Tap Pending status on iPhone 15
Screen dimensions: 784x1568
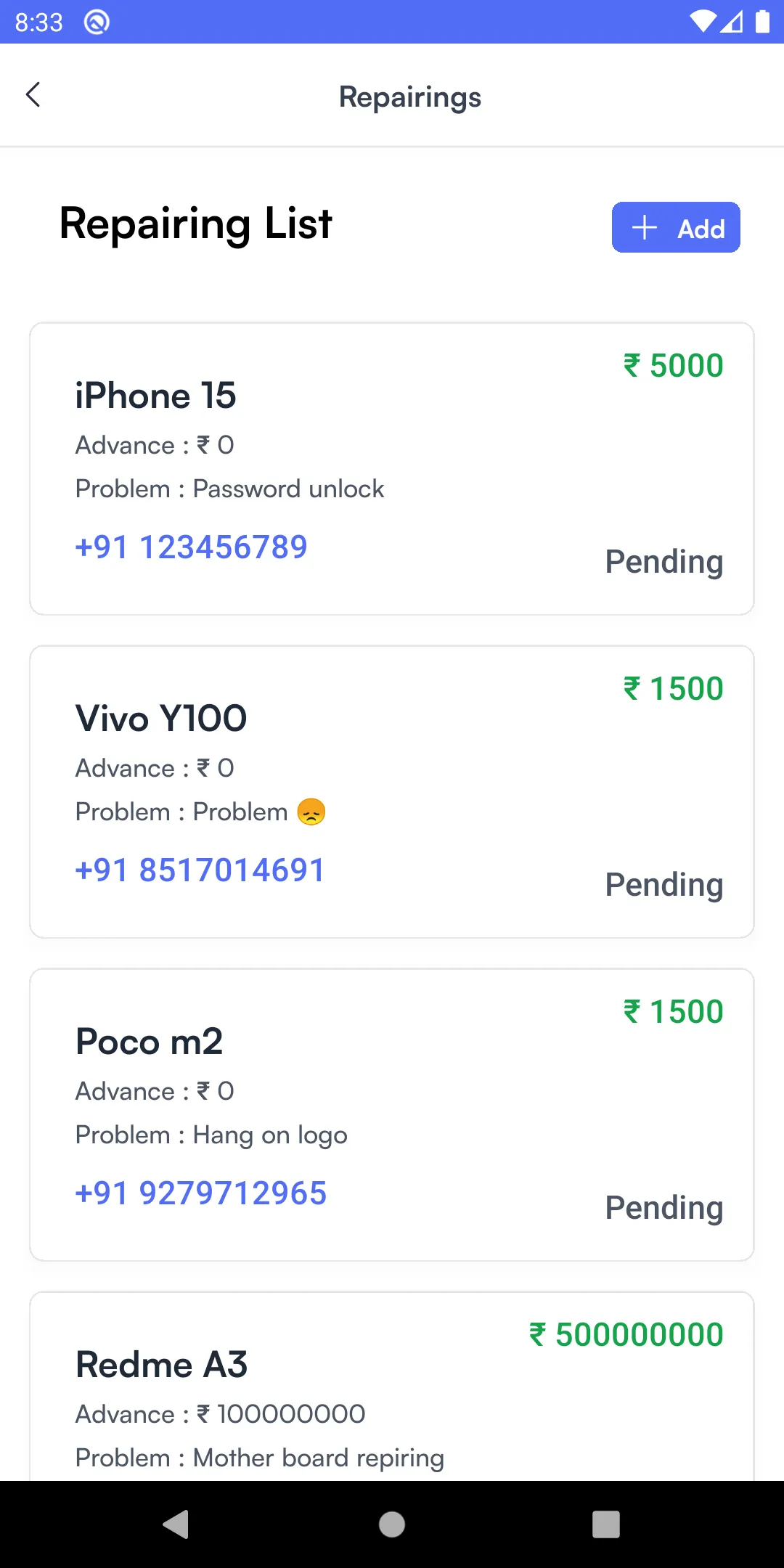[x=664, y=562]
